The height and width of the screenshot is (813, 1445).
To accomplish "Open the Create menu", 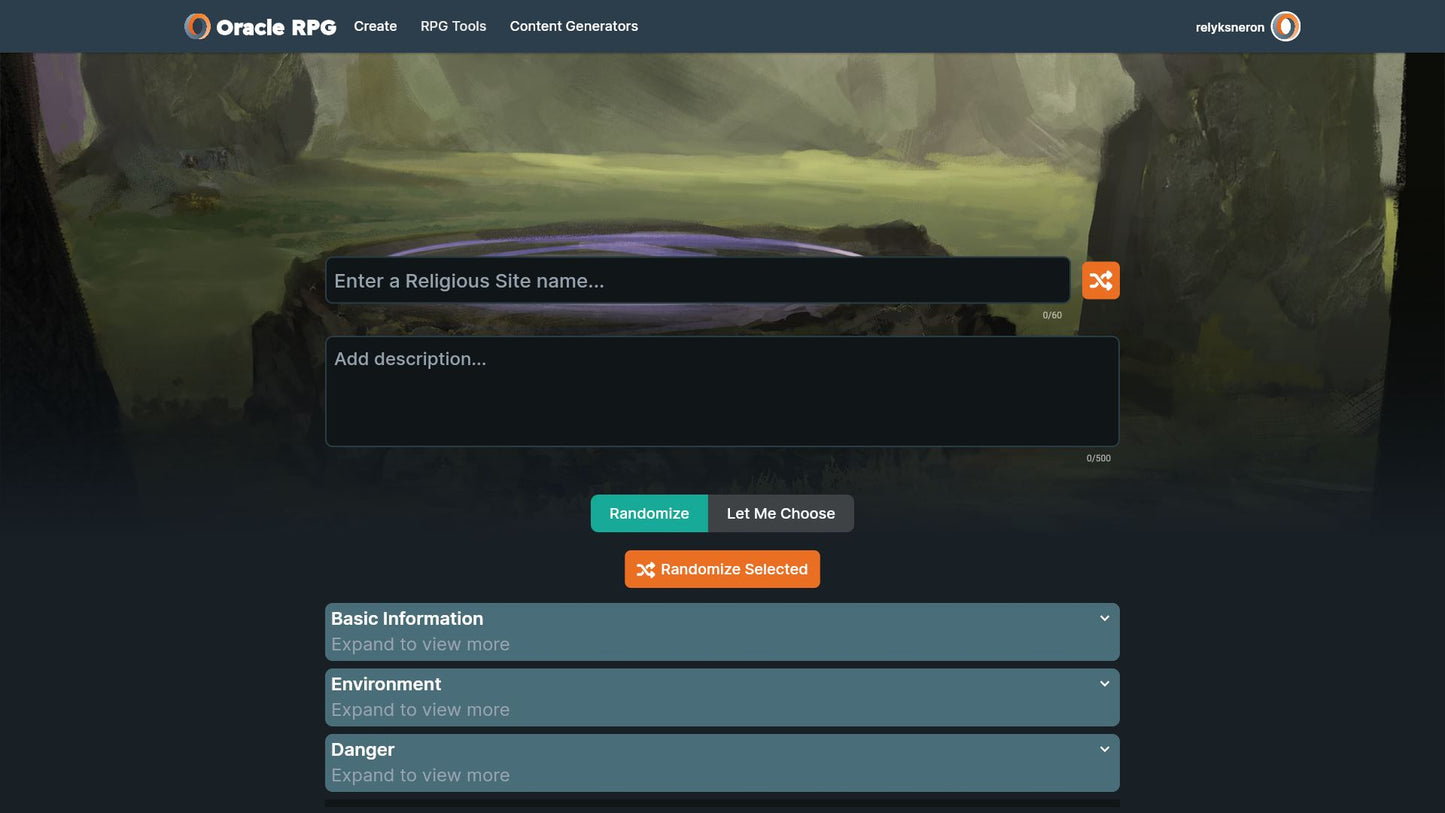I will (375, 26).
